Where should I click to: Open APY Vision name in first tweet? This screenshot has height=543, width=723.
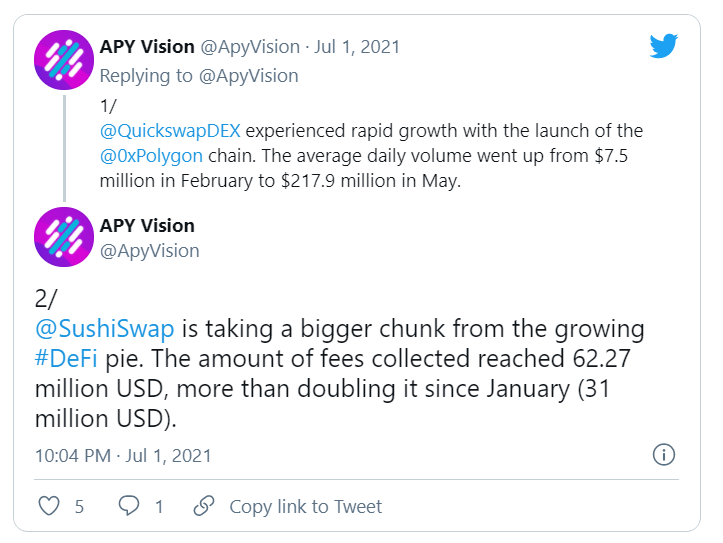tap(147, 47)
